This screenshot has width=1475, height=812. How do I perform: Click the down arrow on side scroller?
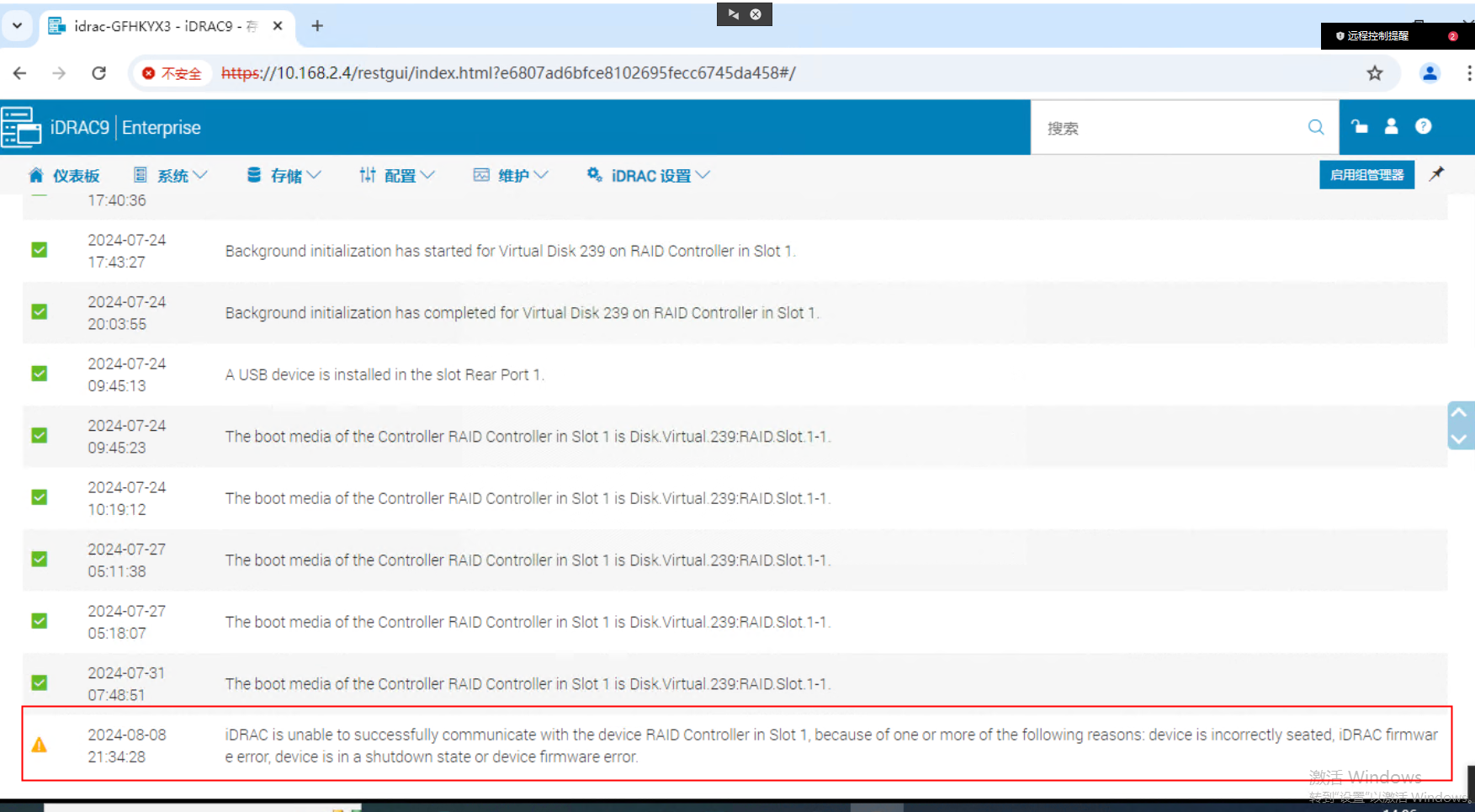[x=1459, y=438]
